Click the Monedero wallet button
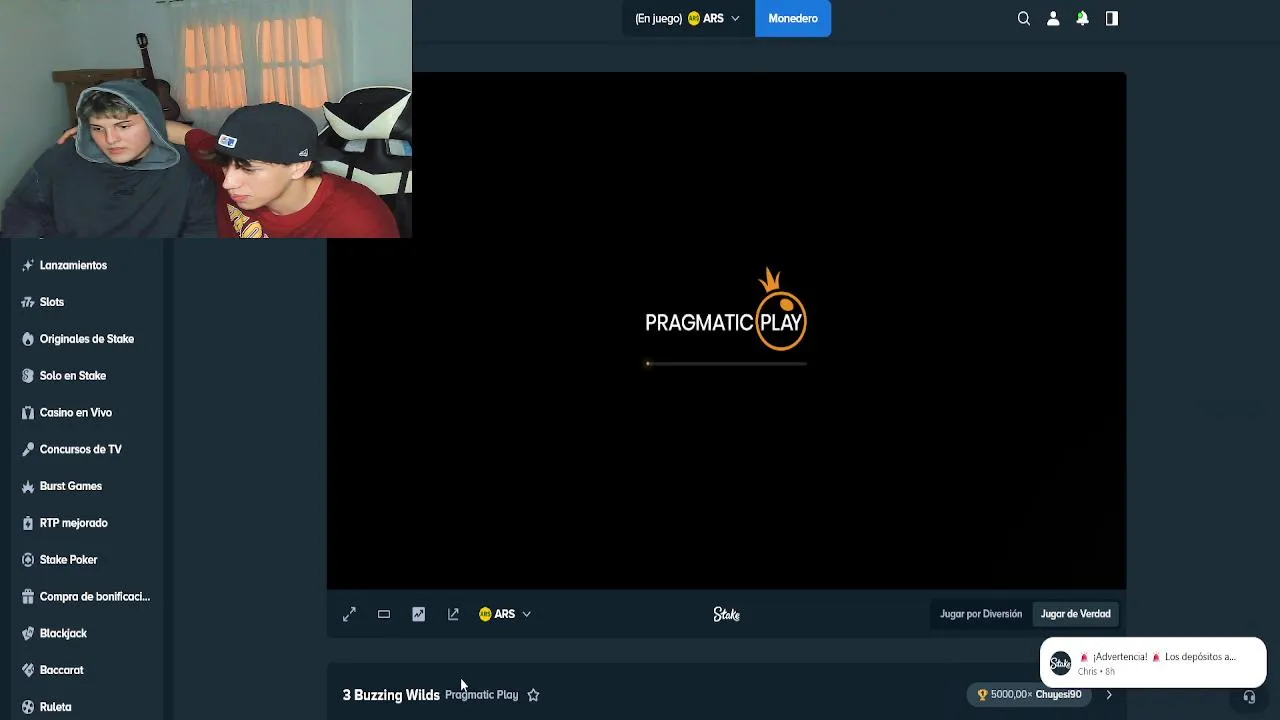The height and width of the screenshot is (720, 1280). [793, 18]
